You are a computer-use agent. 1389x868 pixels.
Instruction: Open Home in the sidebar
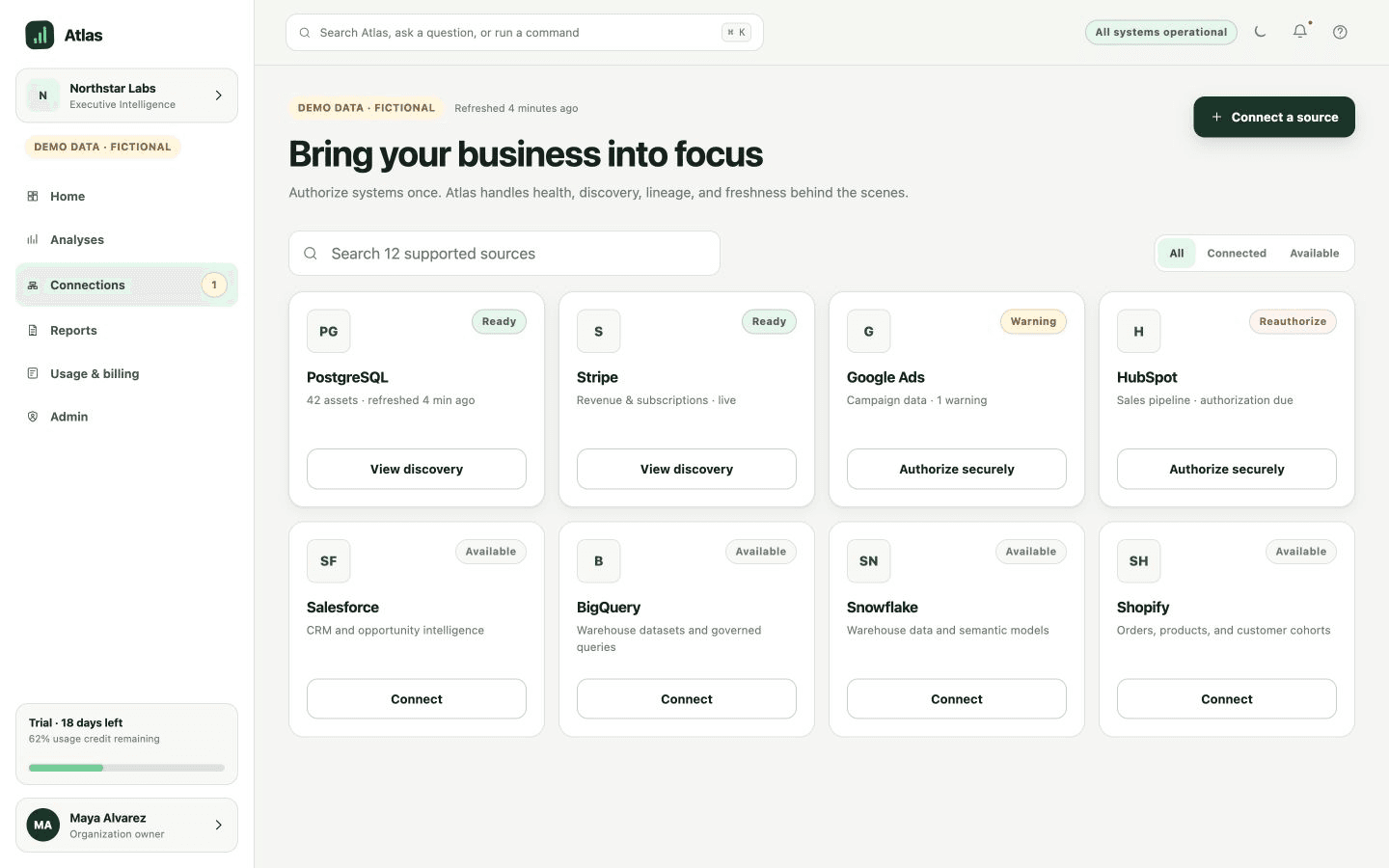click(x=126, y=196)
